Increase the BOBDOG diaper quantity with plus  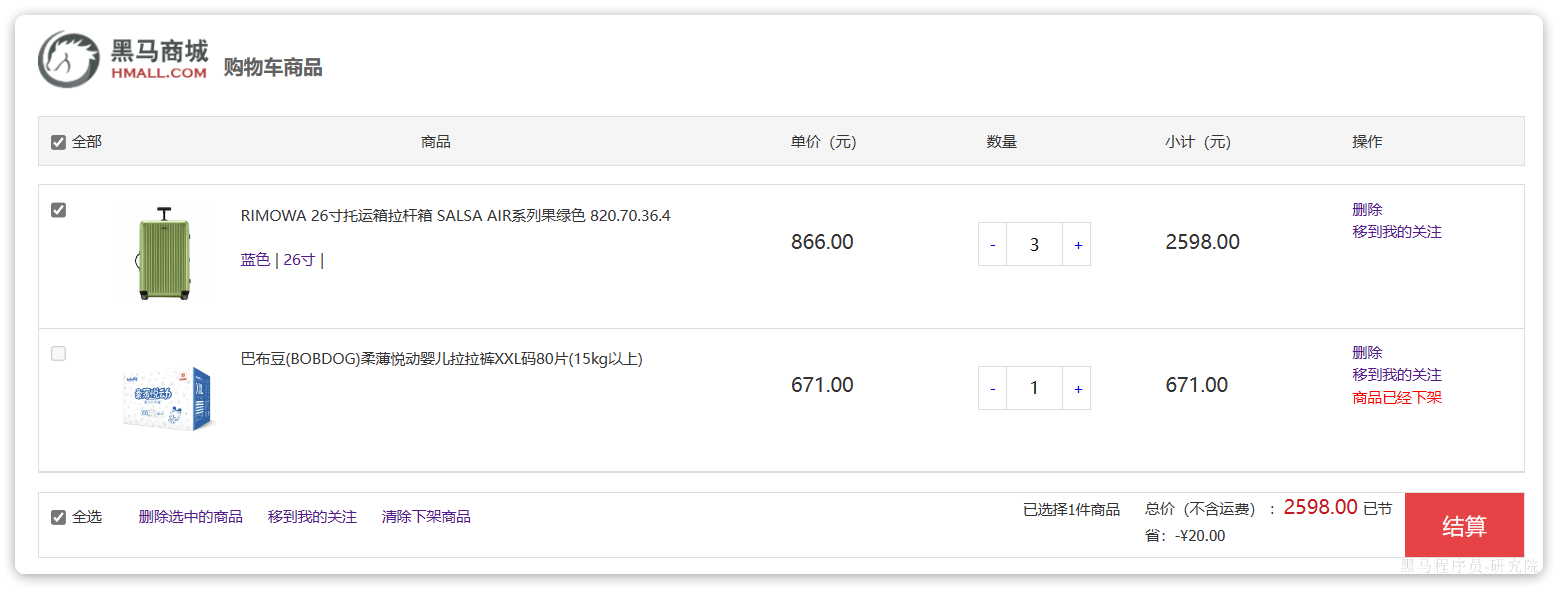click(x=1077, y=388)
